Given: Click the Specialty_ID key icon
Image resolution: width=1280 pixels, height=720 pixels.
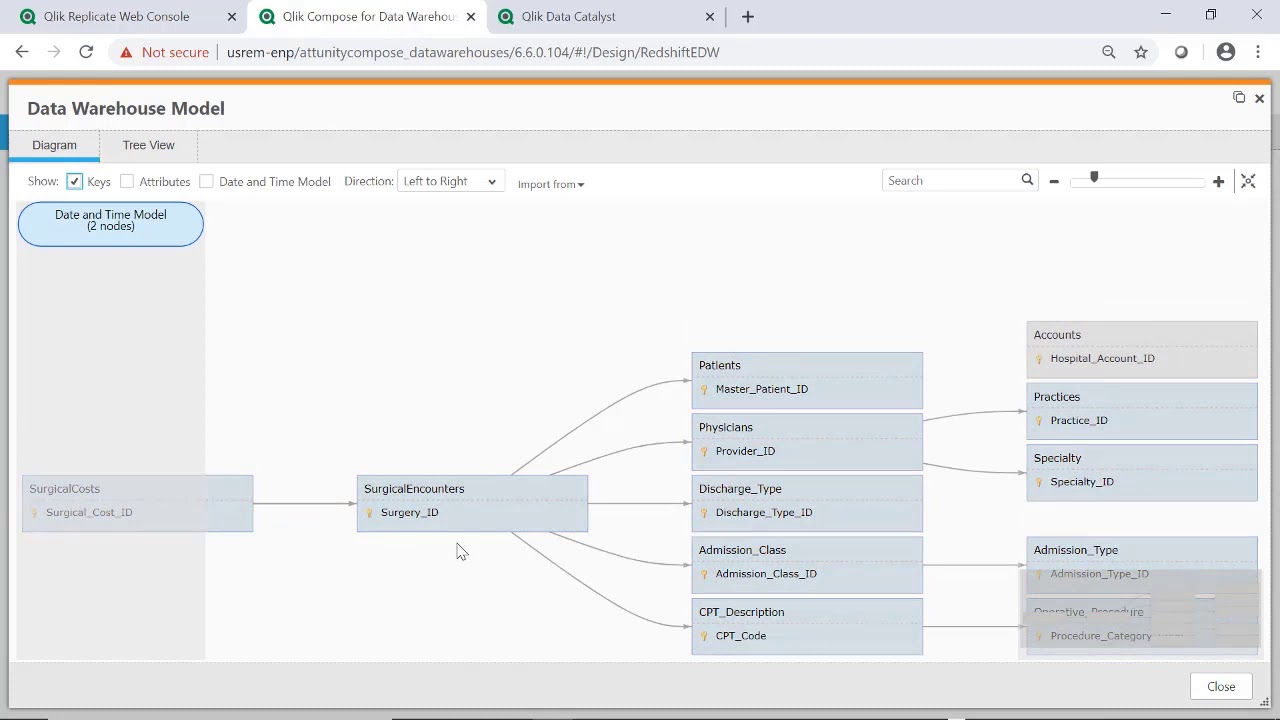Looking at the screenshot, I should [1039, 482].
